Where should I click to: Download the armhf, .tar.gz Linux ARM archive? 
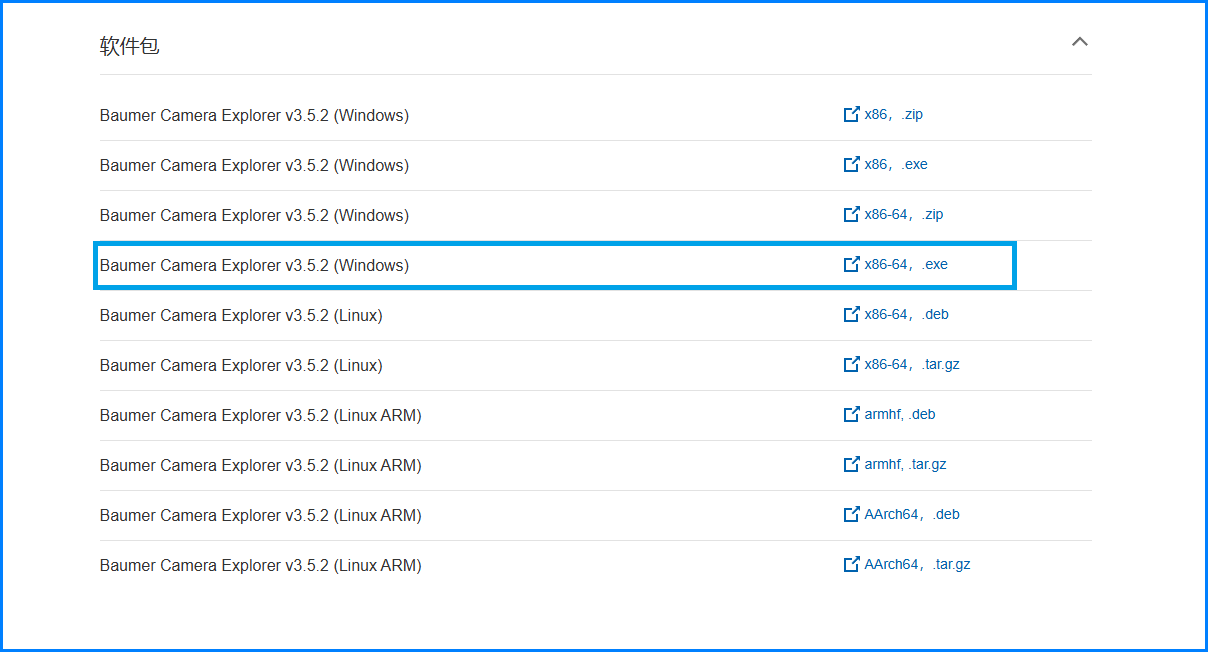point(906,464)
